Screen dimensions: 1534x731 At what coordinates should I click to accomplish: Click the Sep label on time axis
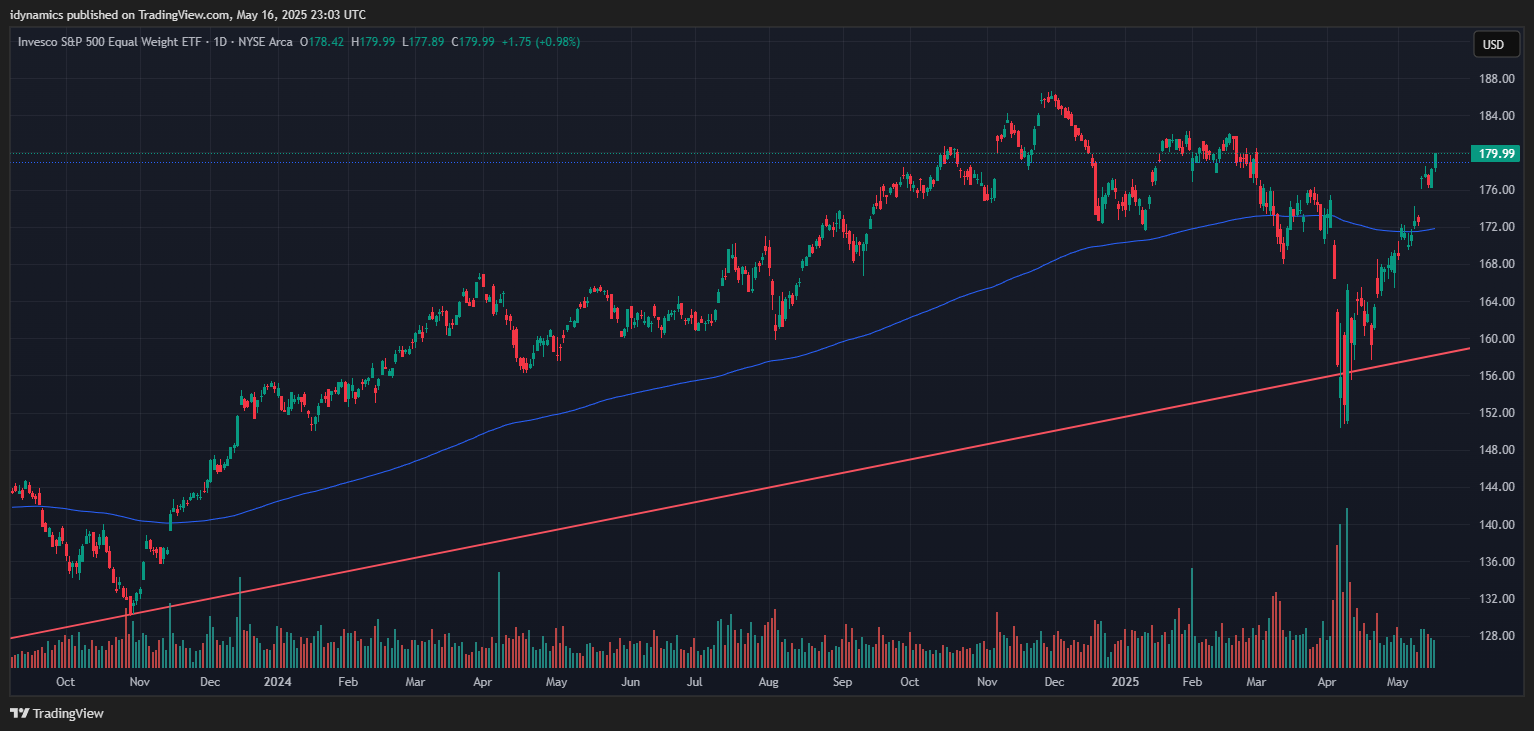tap(842, 682)
